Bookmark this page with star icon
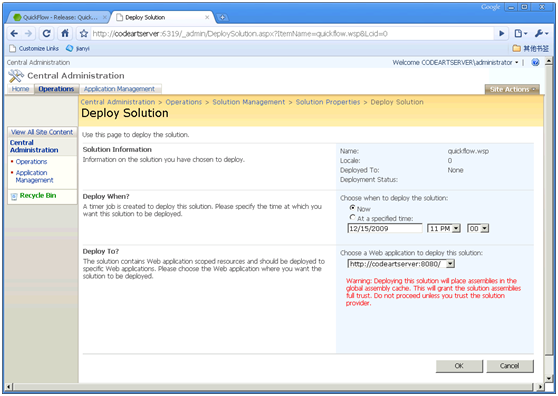This screenshot has height=396, width=558. tap(84, 33)
